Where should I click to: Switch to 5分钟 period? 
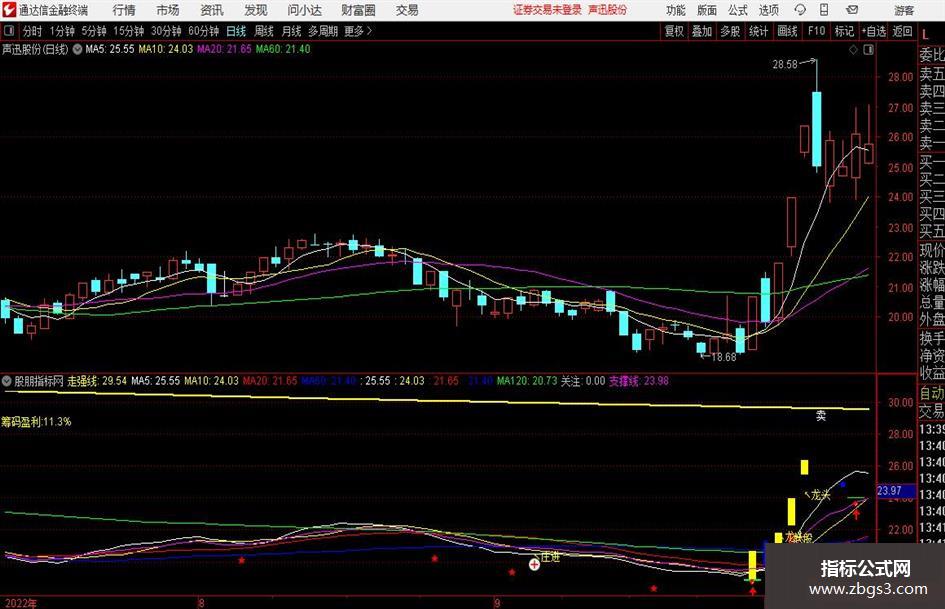93,31
